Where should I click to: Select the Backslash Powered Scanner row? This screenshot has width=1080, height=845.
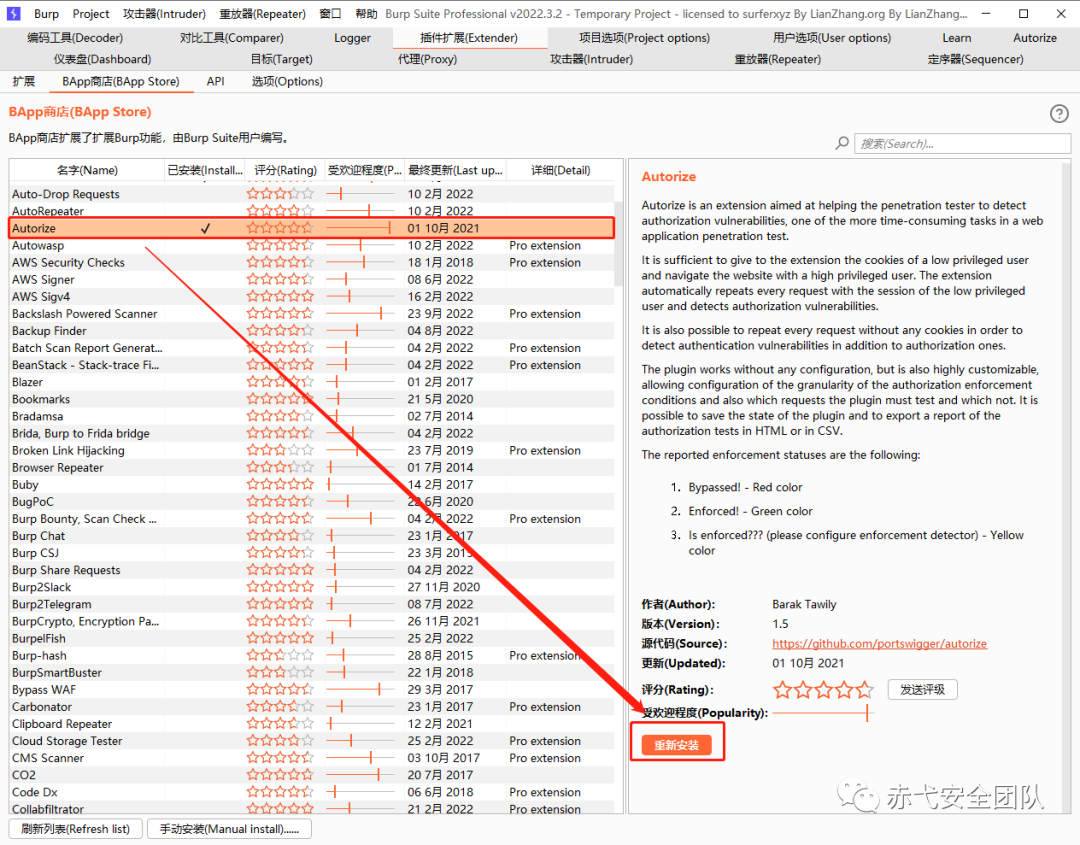(x=311, y=313)
